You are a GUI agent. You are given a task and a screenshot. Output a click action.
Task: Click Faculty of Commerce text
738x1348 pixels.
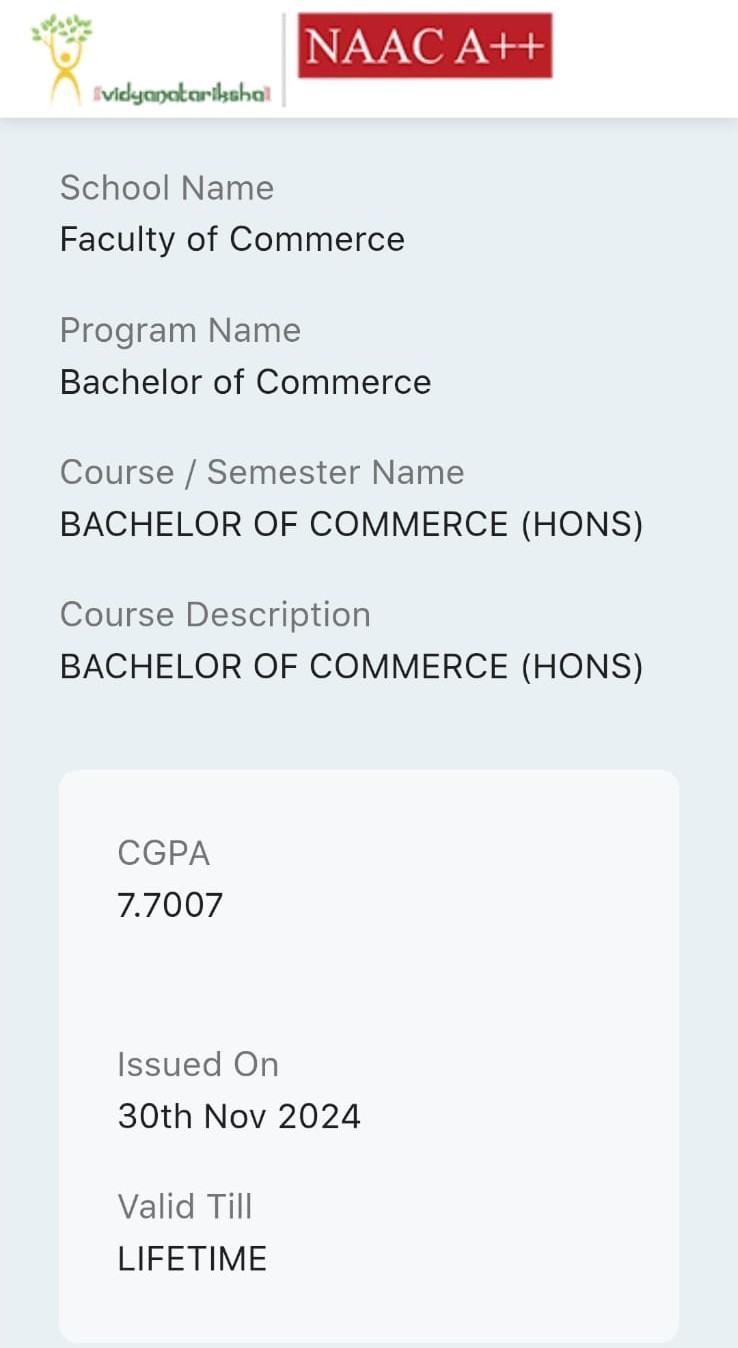pos(232,240)
